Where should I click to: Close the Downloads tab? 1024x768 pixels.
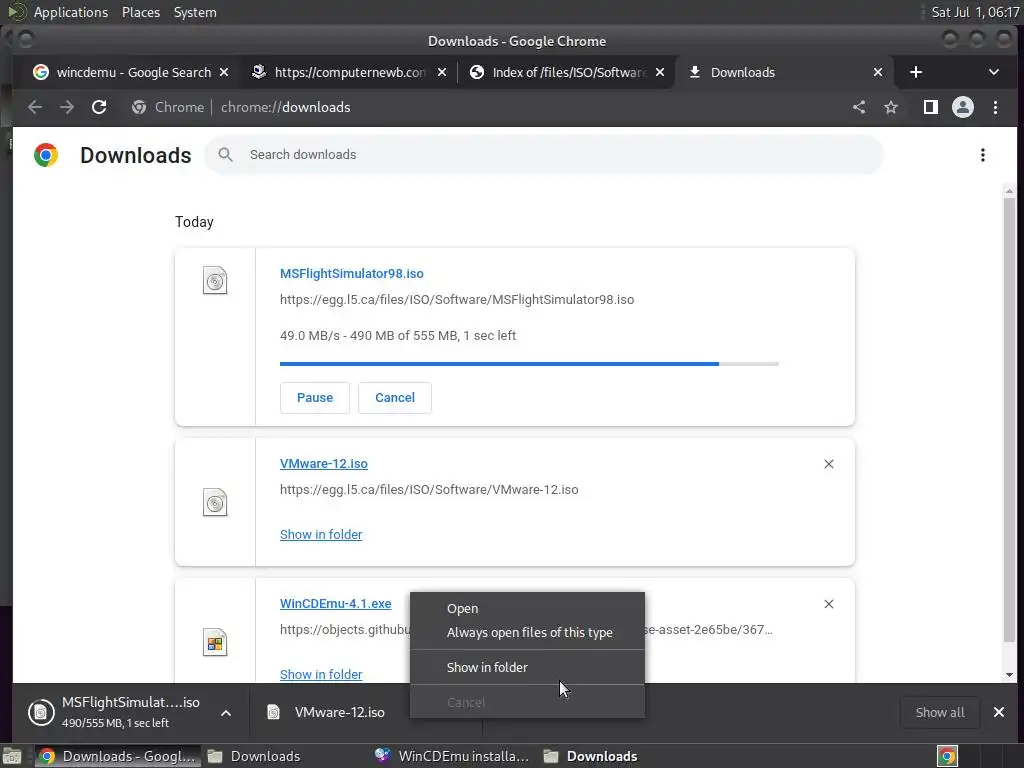(x=878, y=72)
